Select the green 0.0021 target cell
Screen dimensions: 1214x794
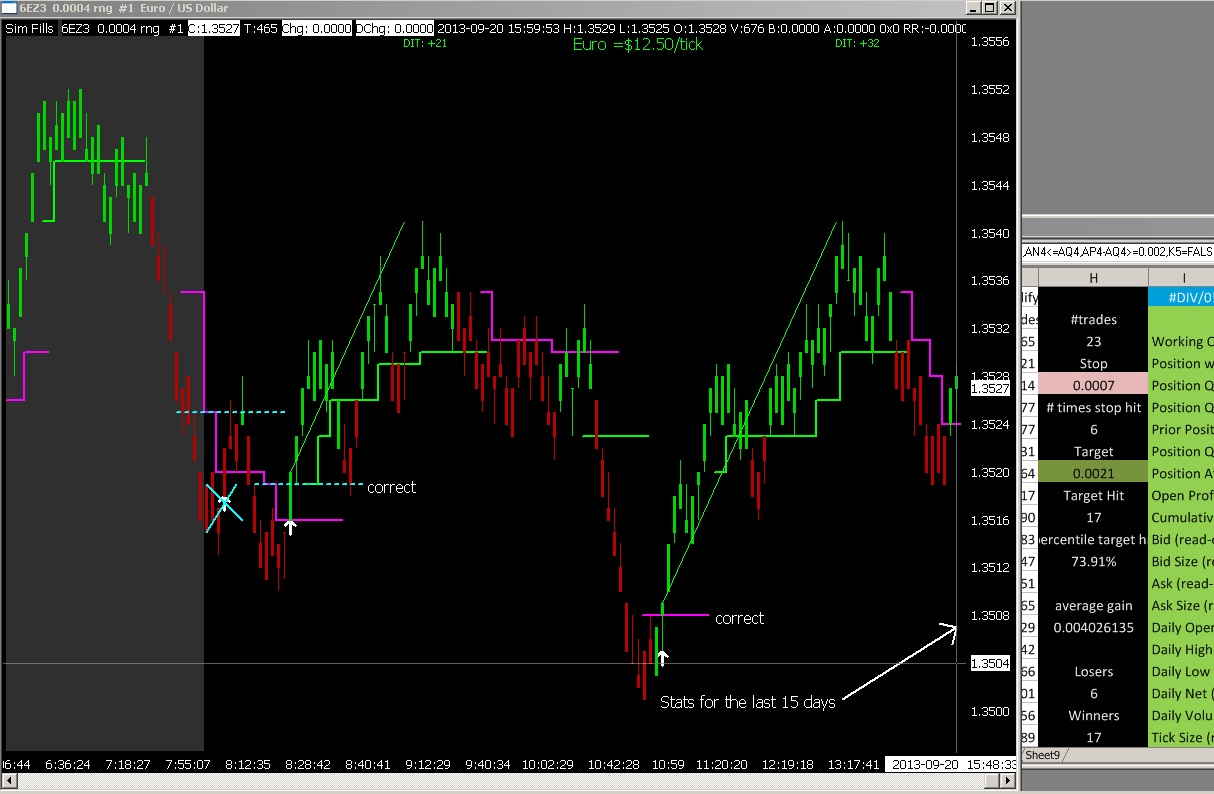[x=1093, y=474]
